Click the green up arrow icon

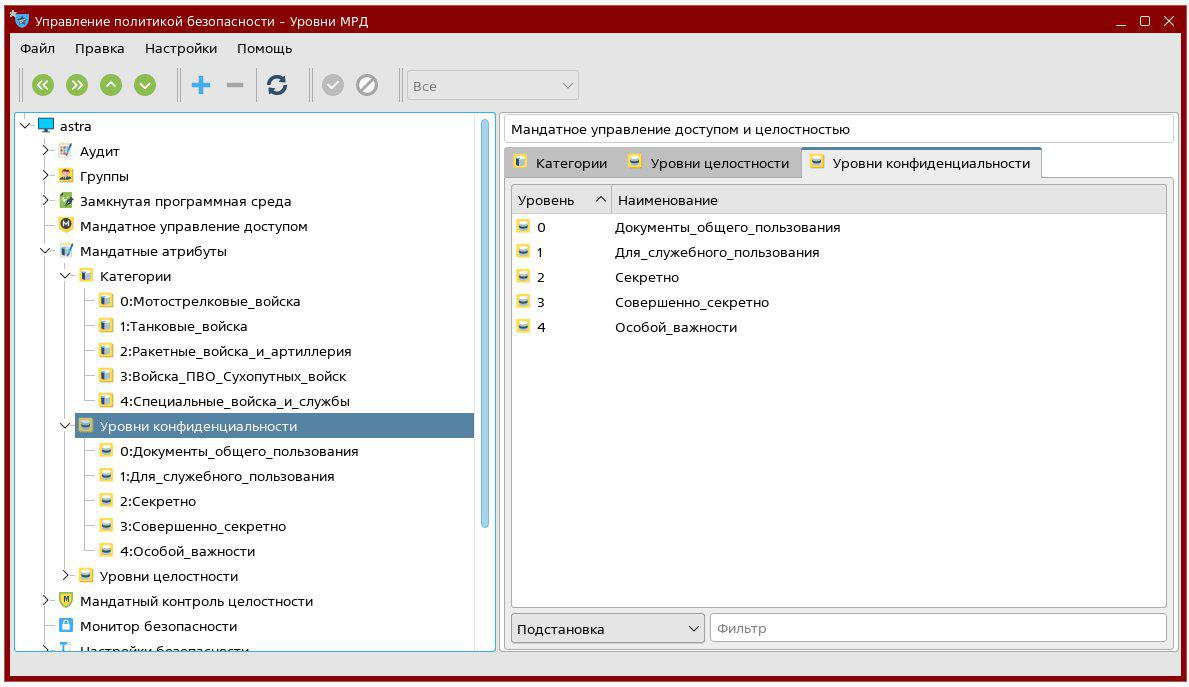(111, 86)
